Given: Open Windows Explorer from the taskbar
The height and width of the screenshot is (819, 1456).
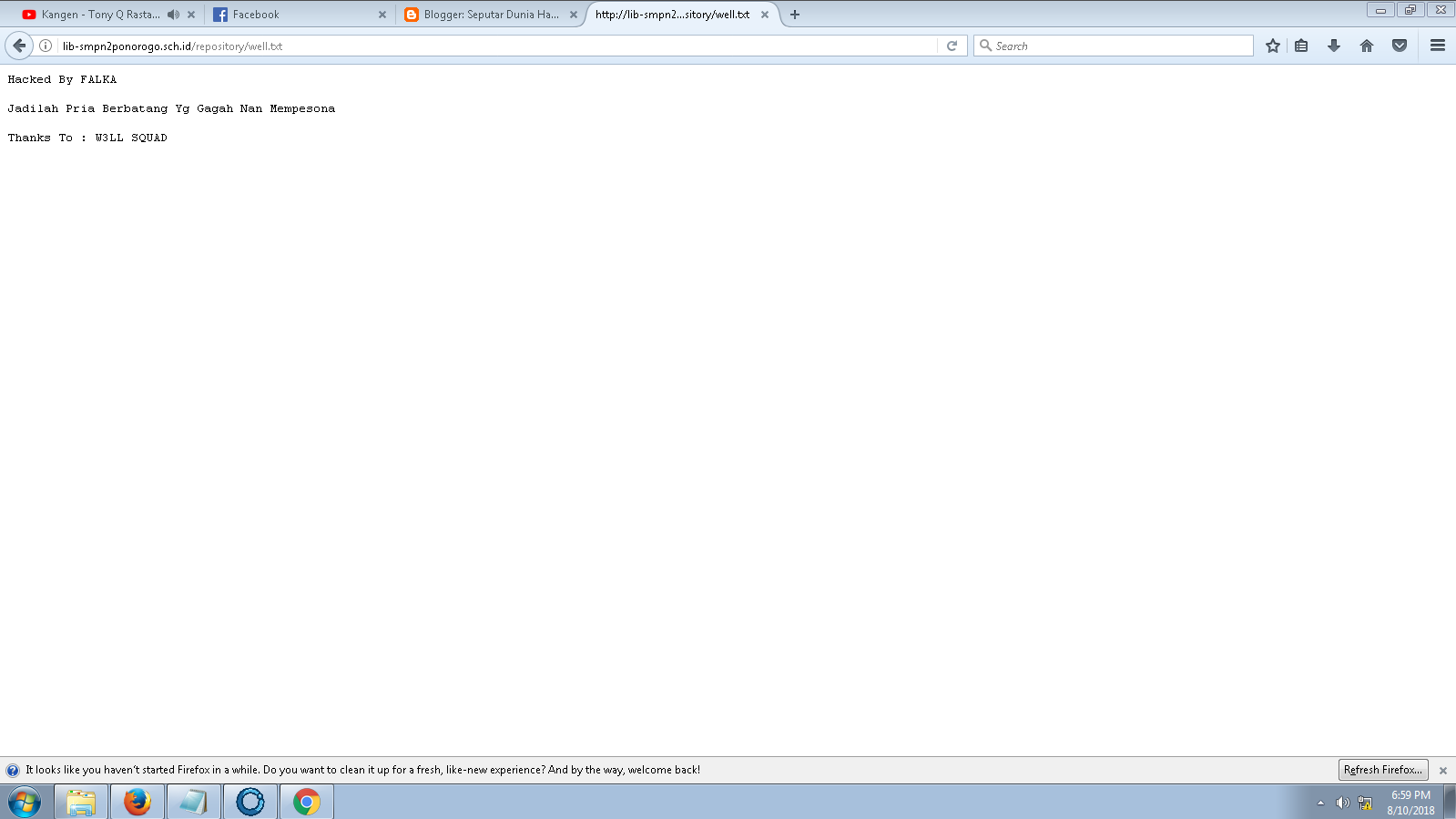Looking at the screenshot, I should 81,803.
